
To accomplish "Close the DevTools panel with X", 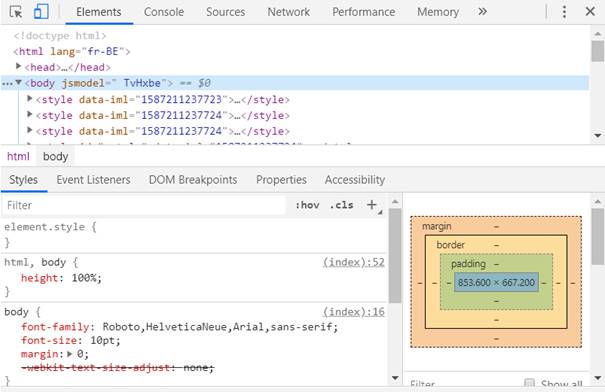I will tap(590, 12).
